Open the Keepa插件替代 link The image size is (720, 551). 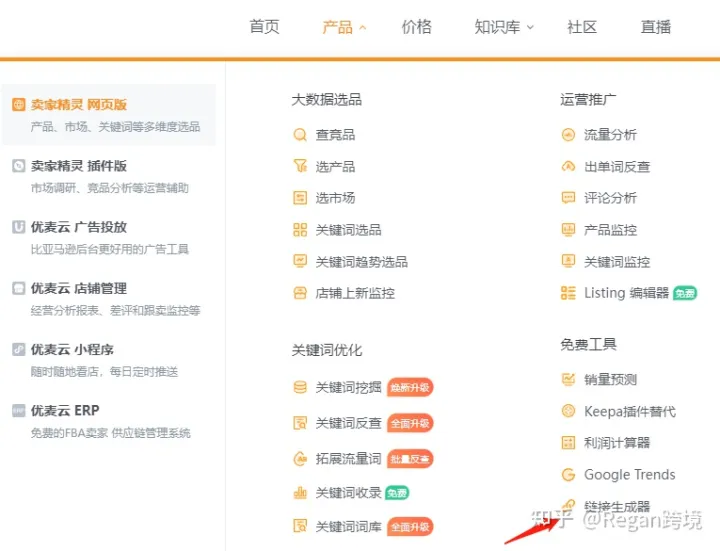pos(630,411)
